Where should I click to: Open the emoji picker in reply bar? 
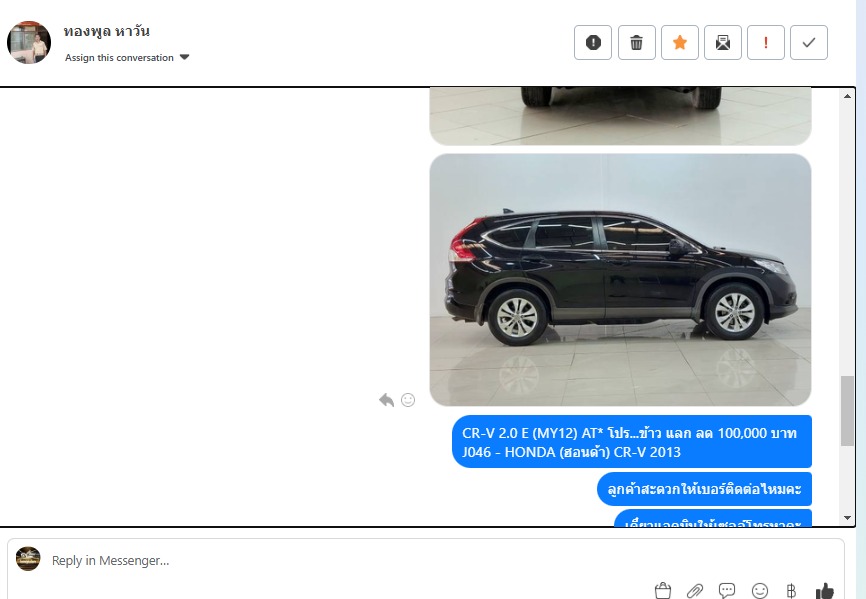click(x=760, y=591)
